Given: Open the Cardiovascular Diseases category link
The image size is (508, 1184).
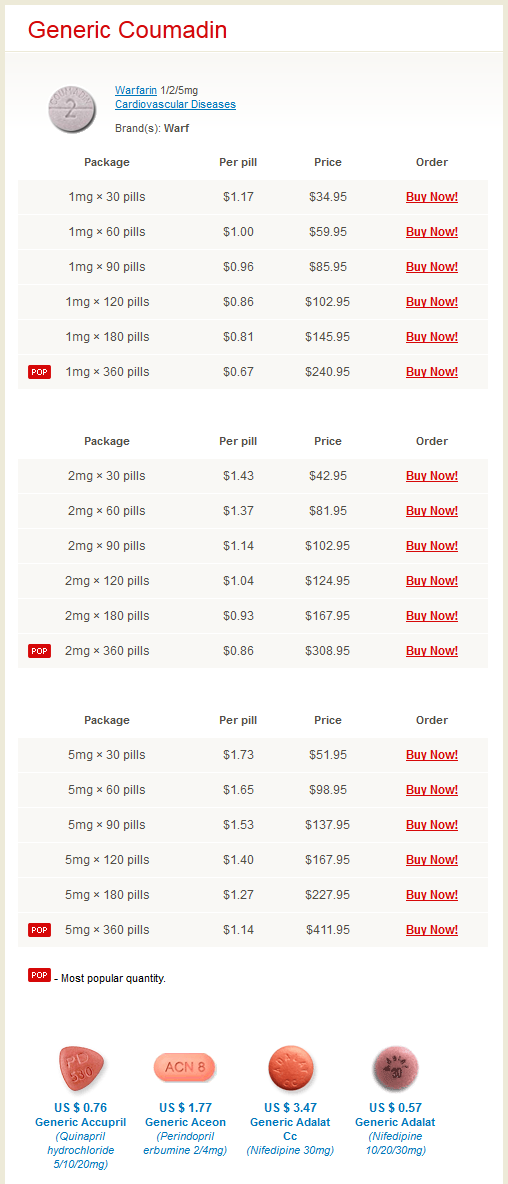Looking at the screenshot, I should point(175,104).
